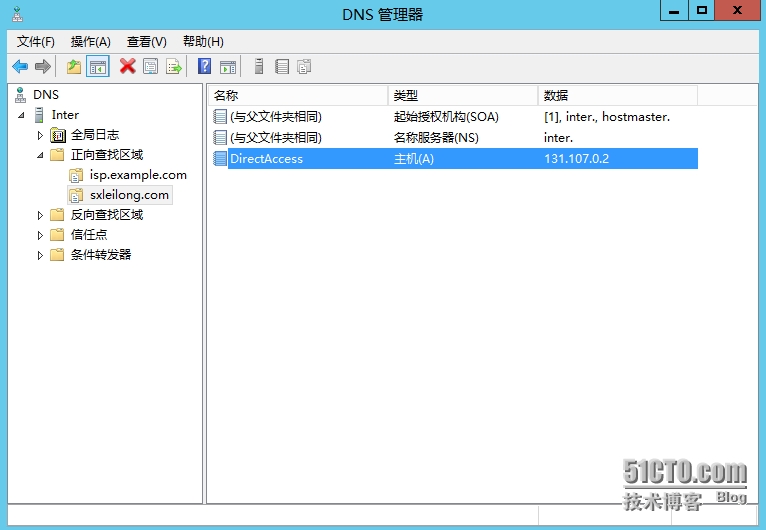
Task: Click the 'inter.' NS data cell
Action: tap(558, 138)
